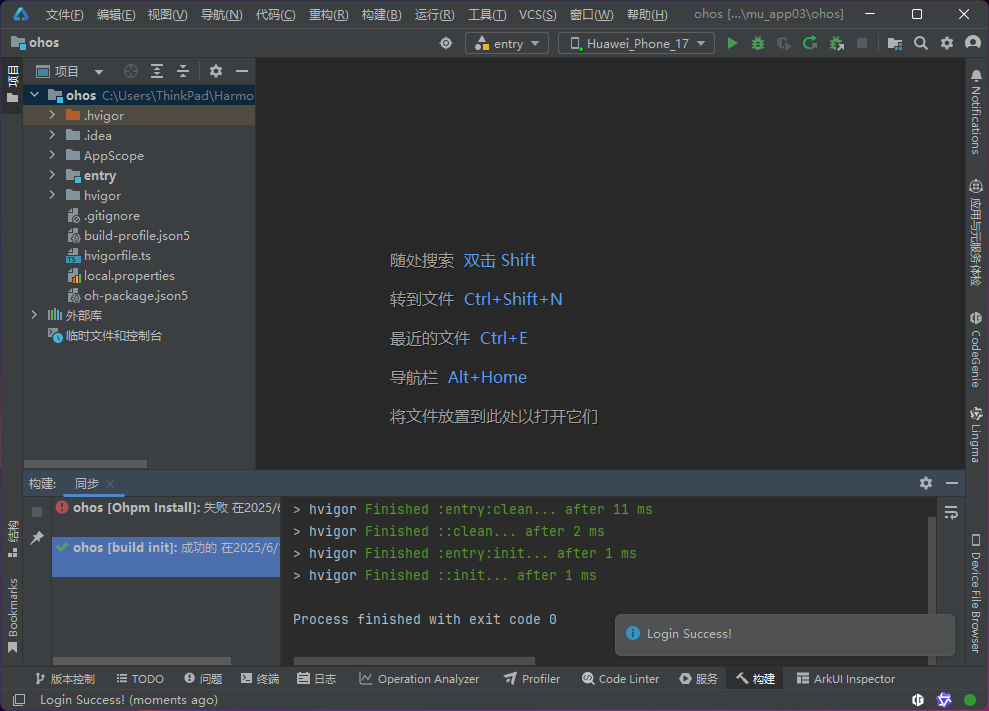Expand the AppScope folder
Screen dimensions: 989x711
(52, 155)
